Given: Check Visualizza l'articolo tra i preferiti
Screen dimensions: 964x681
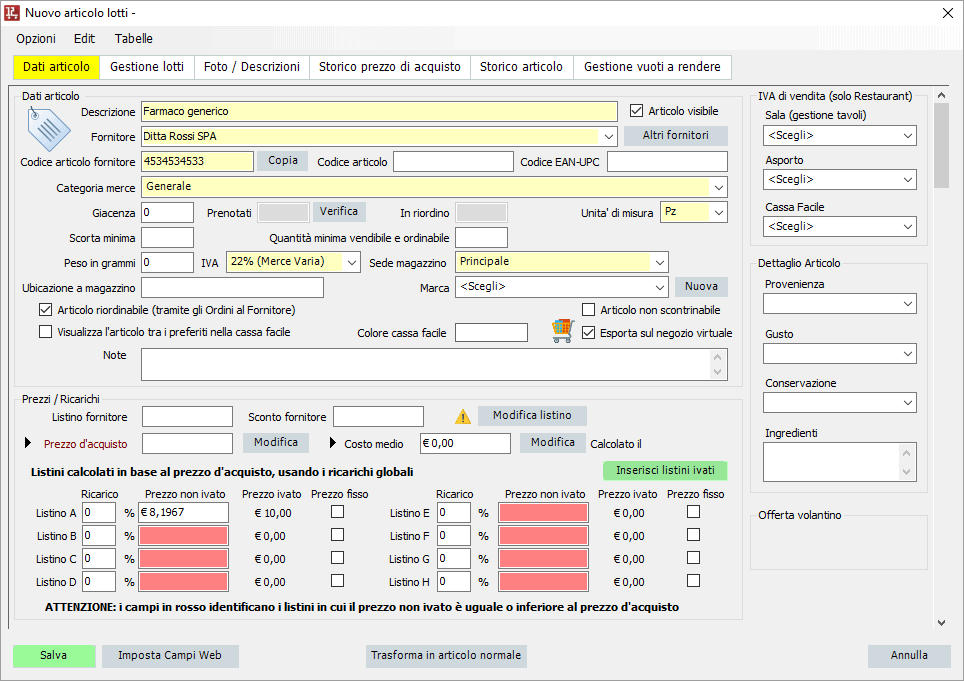Looking at the screenshot, I should click(45, 332).
